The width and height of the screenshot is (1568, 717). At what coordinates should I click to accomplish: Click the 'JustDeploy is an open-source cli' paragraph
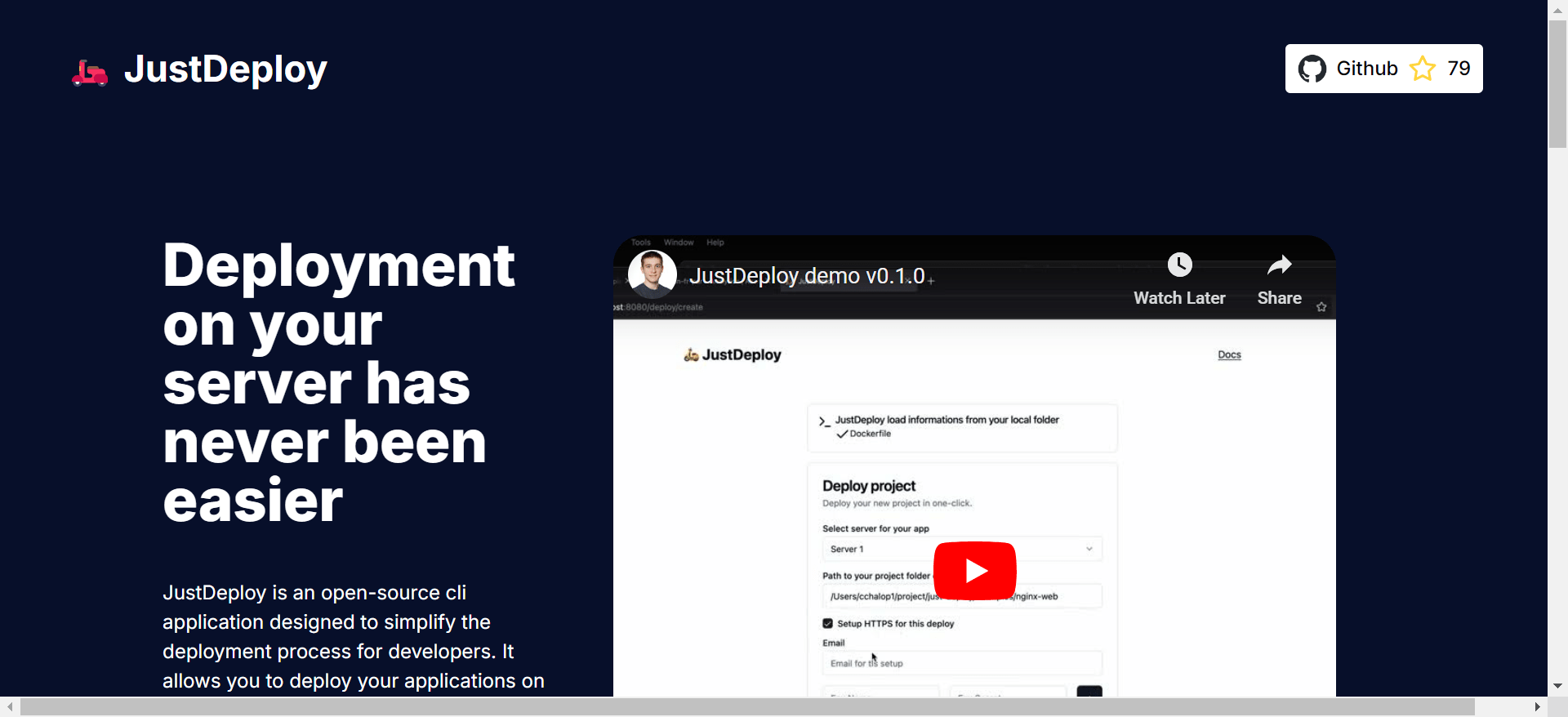354,637
